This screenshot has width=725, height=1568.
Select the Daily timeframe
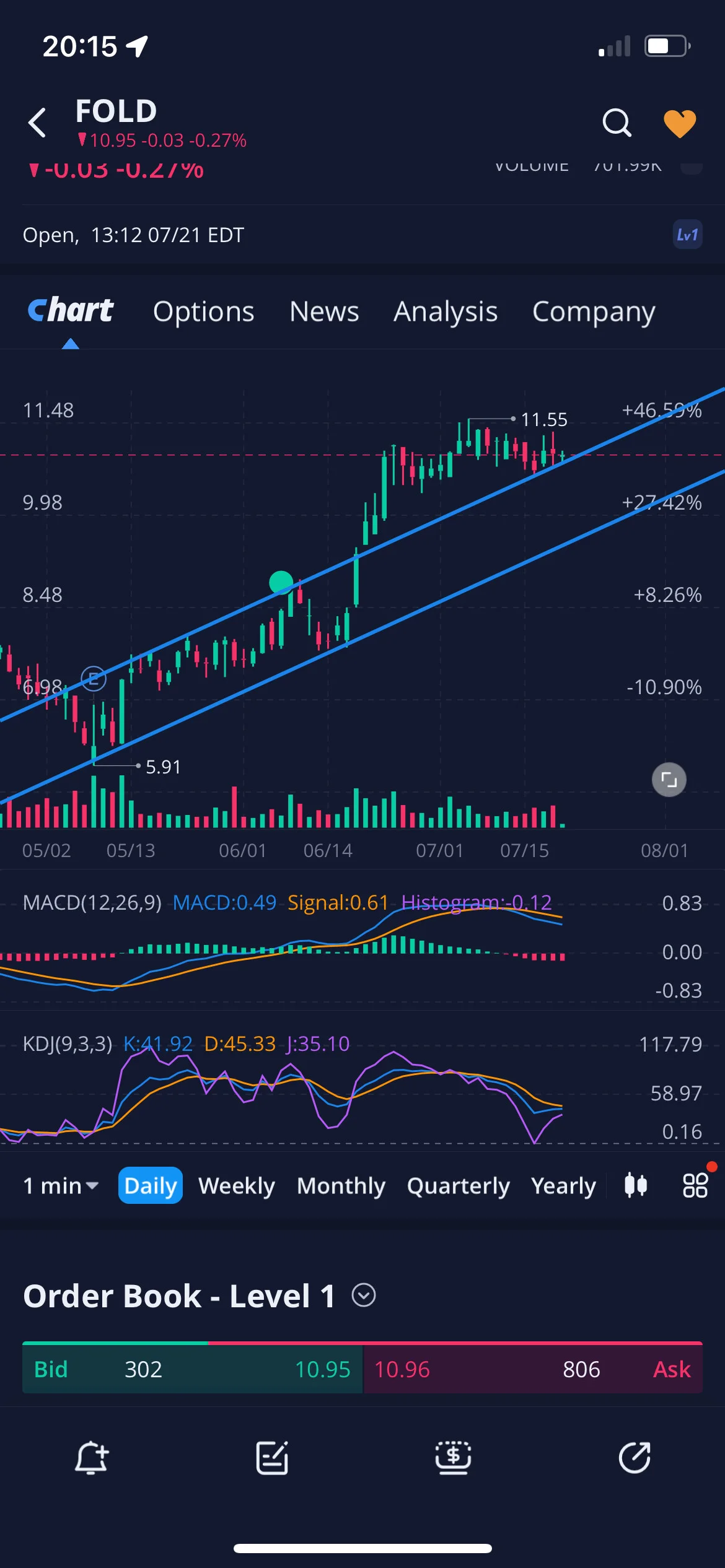(151, 1185)
